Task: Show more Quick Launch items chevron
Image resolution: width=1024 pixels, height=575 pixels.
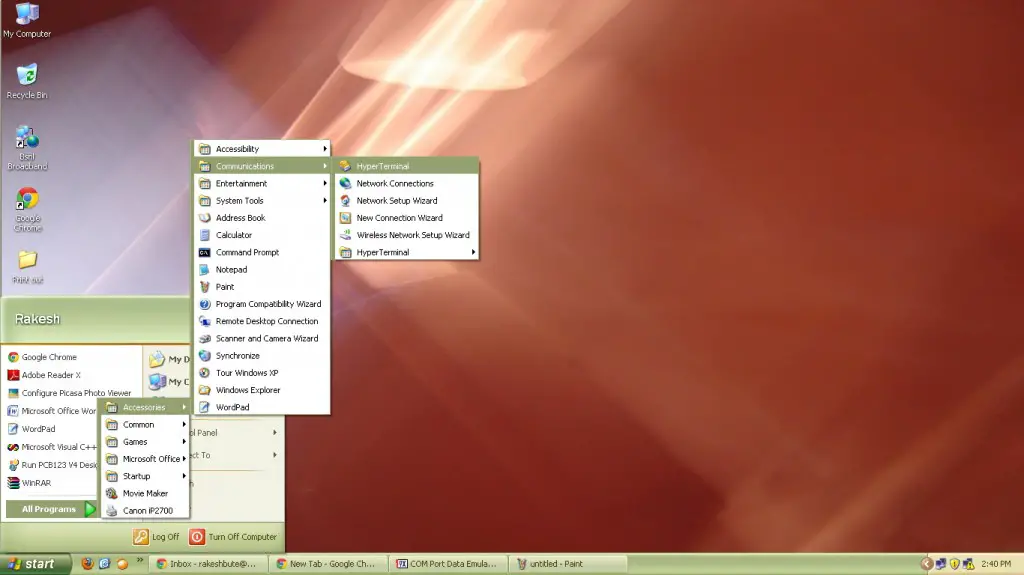Action: 140,561
